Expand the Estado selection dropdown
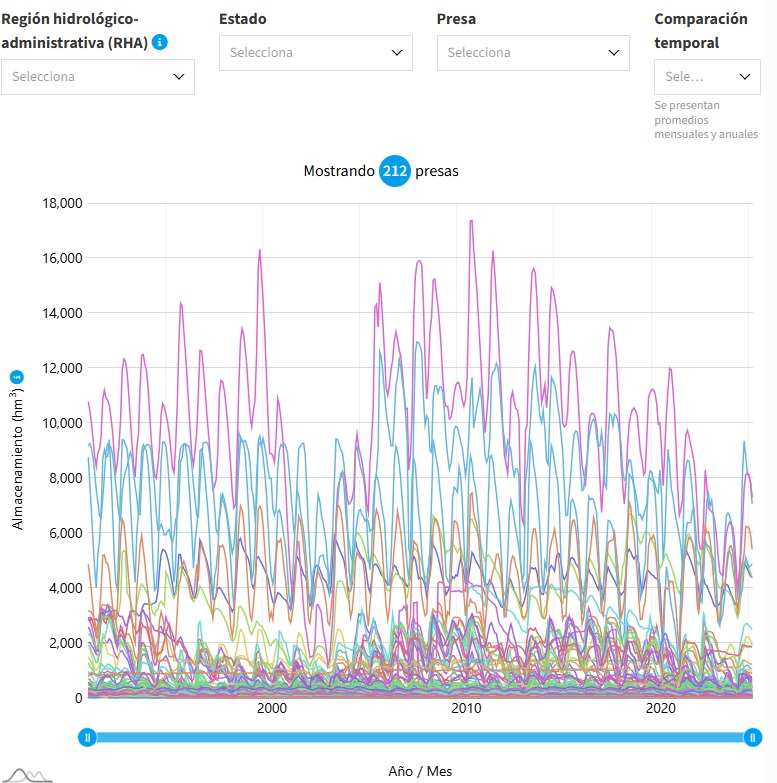The height and width of the screenshot is (783, 777). (x=315, y=52)
